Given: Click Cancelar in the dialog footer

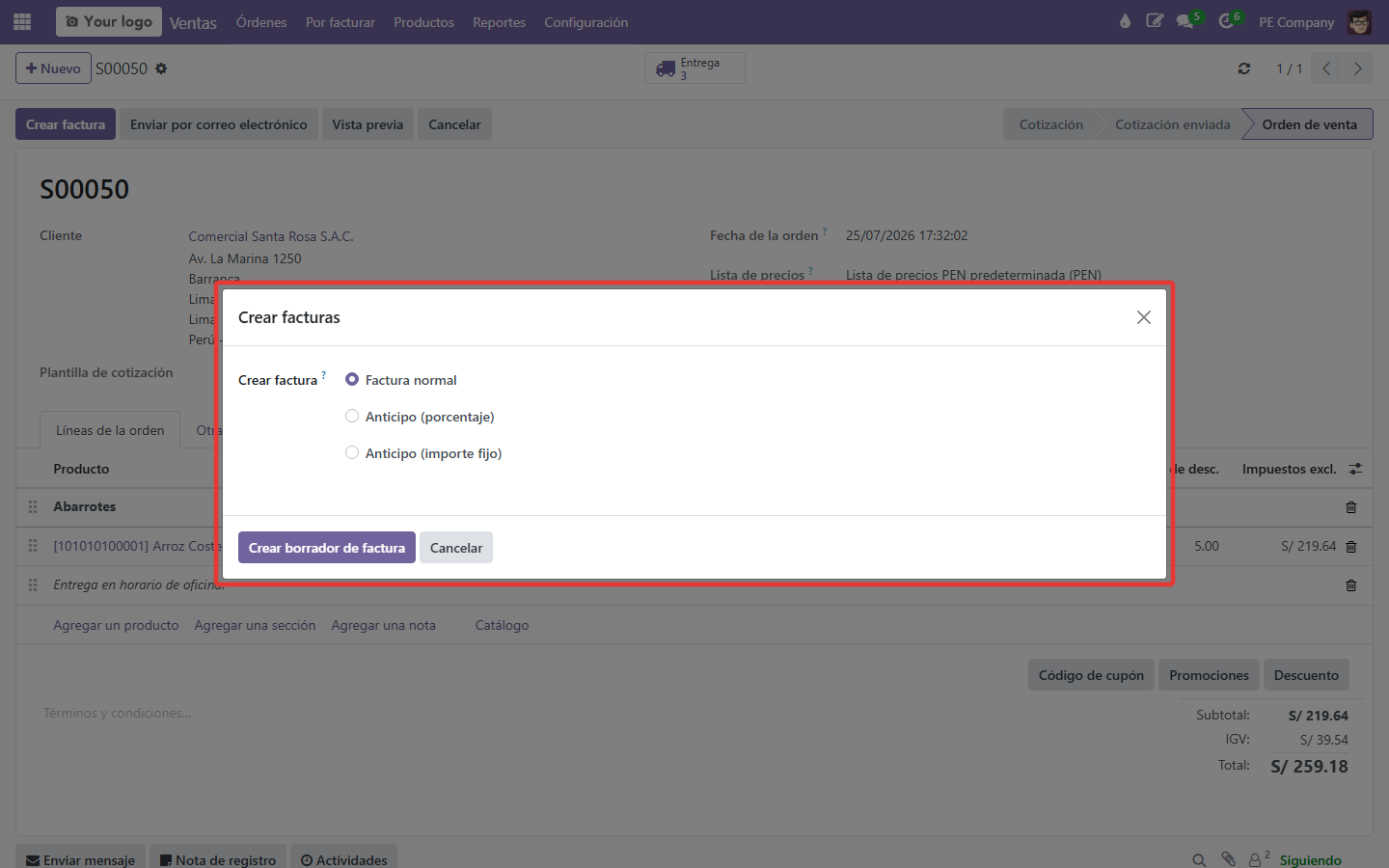Looking at the screenshot, I should pyautogui.click(x=456, y=548).
